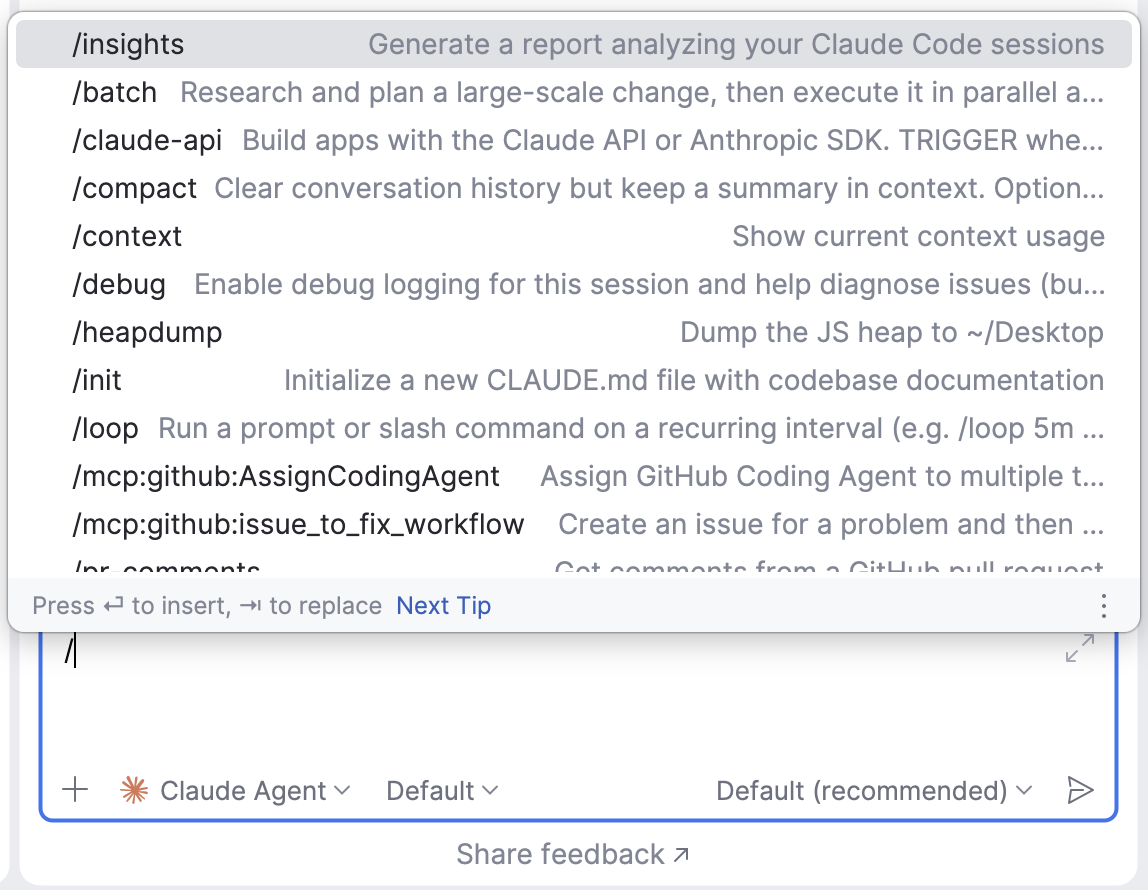Select the /insights command

tap(128, 45)
